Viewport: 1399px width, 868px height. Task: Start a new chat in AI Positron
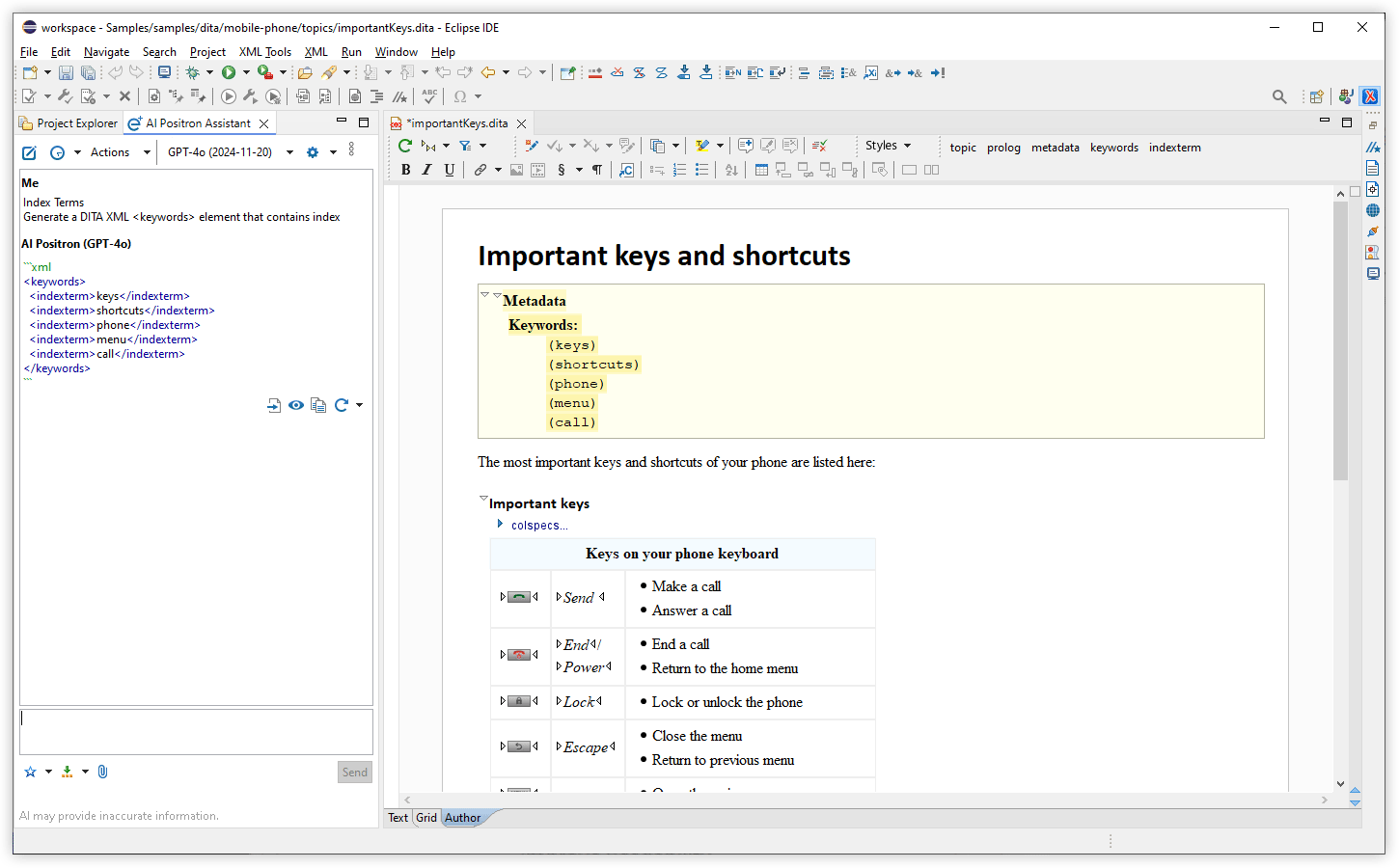click(30, 152)
